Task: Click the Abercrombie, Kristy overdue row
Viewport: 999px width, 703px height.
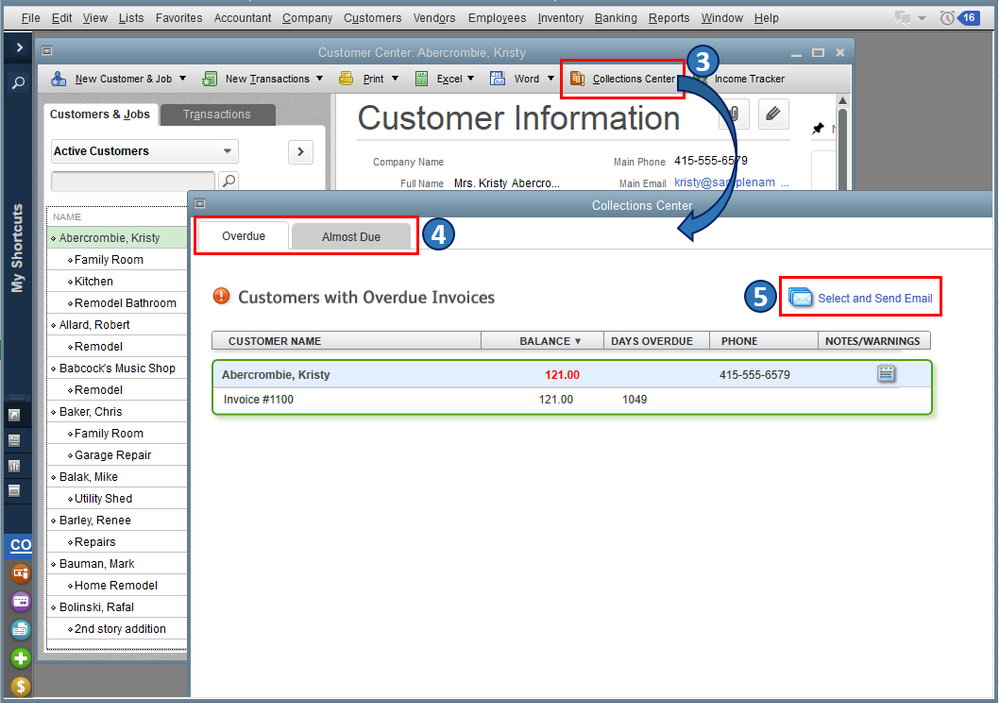Action: tap(572, 375)
